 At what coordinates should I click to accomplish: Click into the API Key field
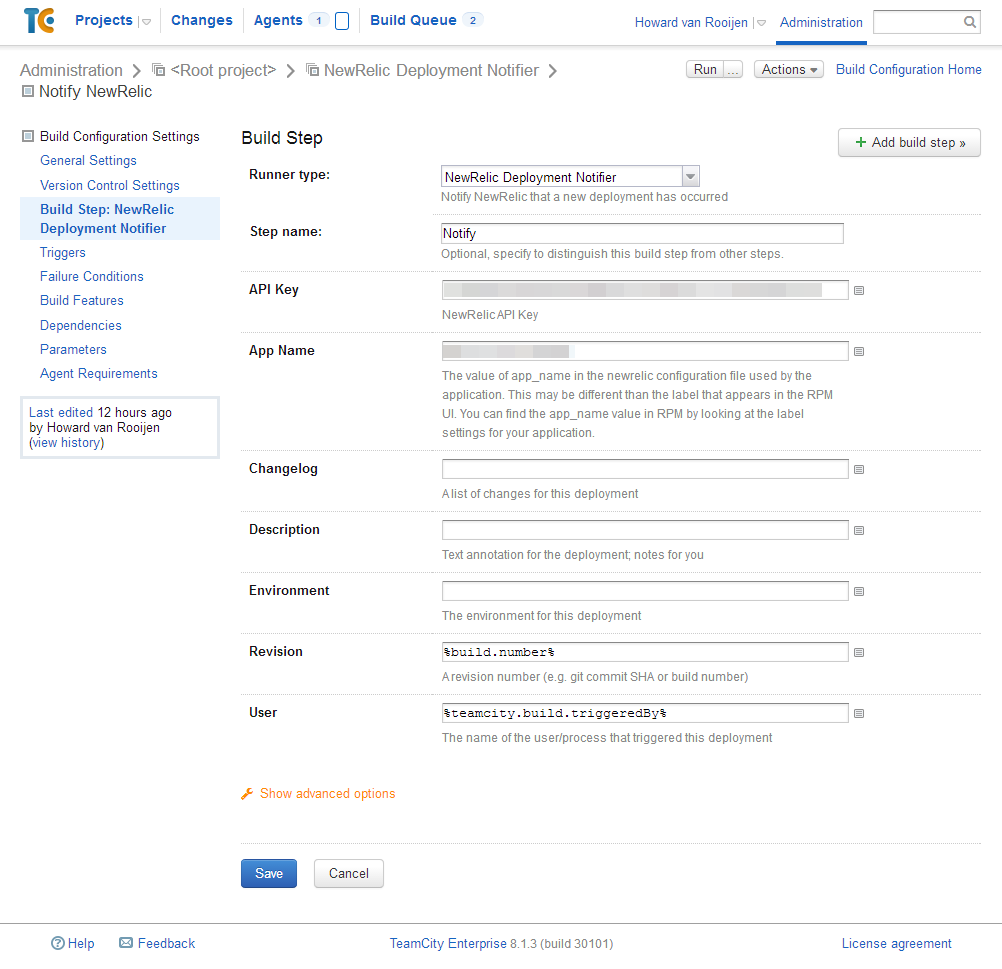tap(645, 290)
